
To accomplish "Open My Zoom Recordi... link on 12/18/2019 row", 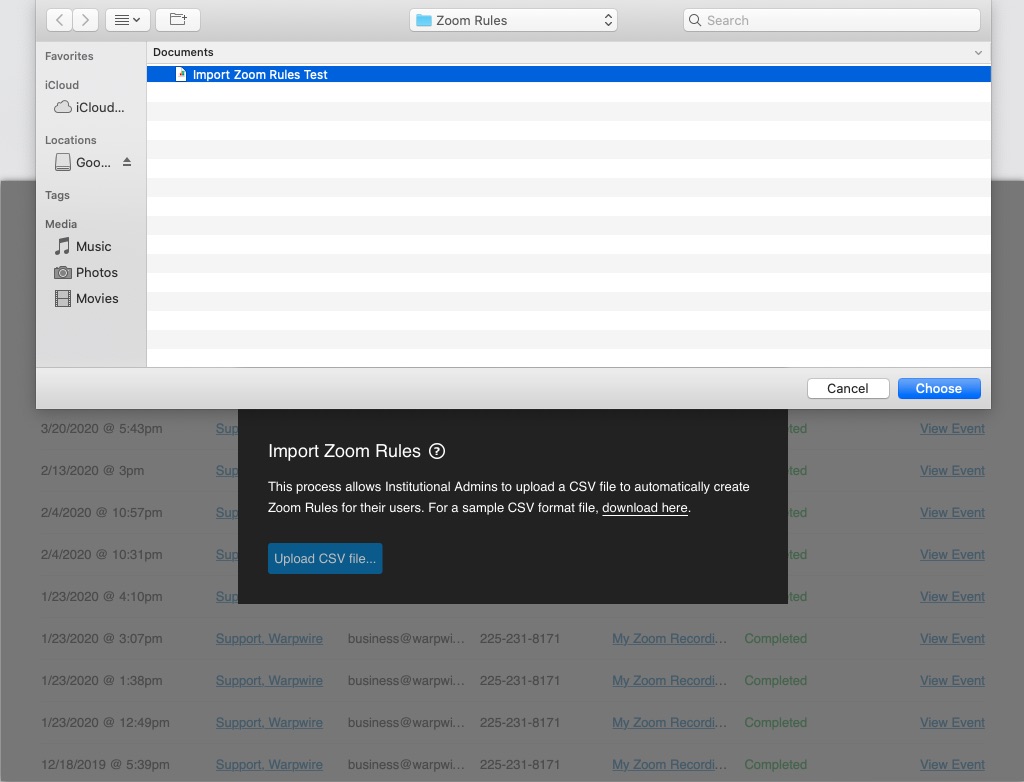I will 669,764.
